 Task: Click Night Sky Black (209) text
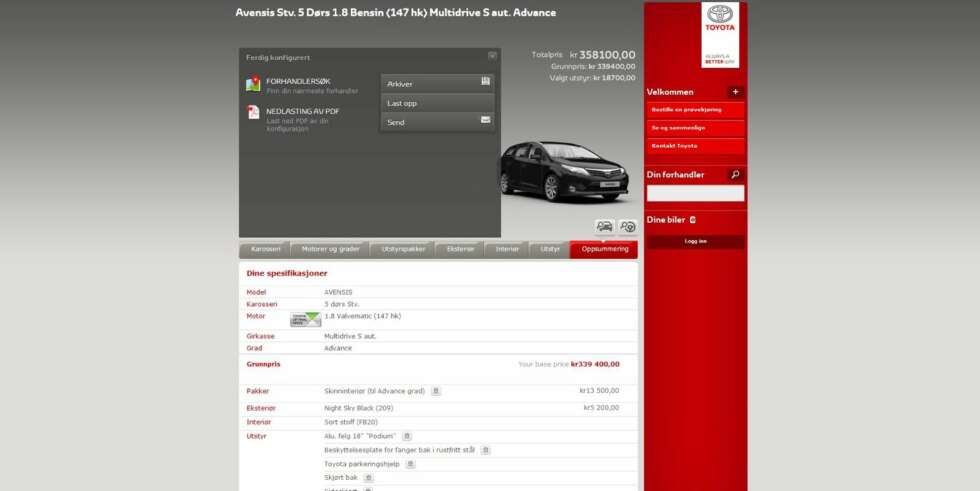pos(359,408)
